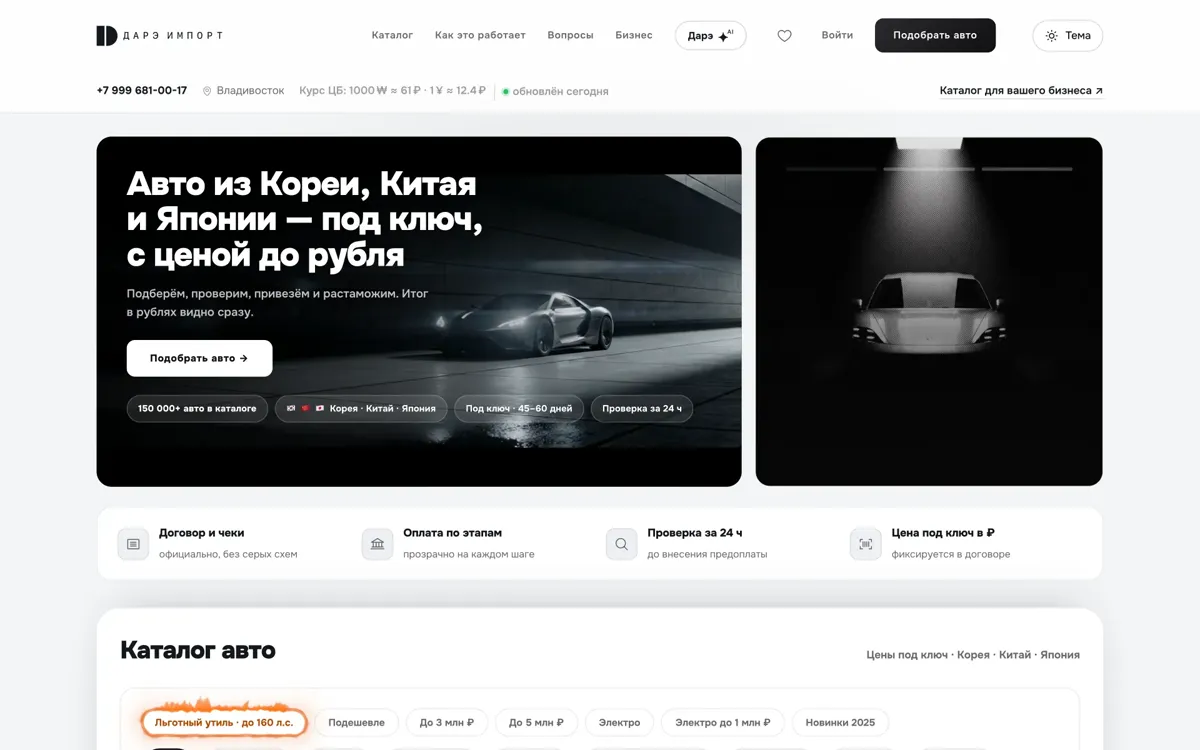The height and width of the screenshot is (750, 1200).
Task: Click the Проверка за 24 ч hero chip
Action: pyautogui.click(x=642, y=408)
